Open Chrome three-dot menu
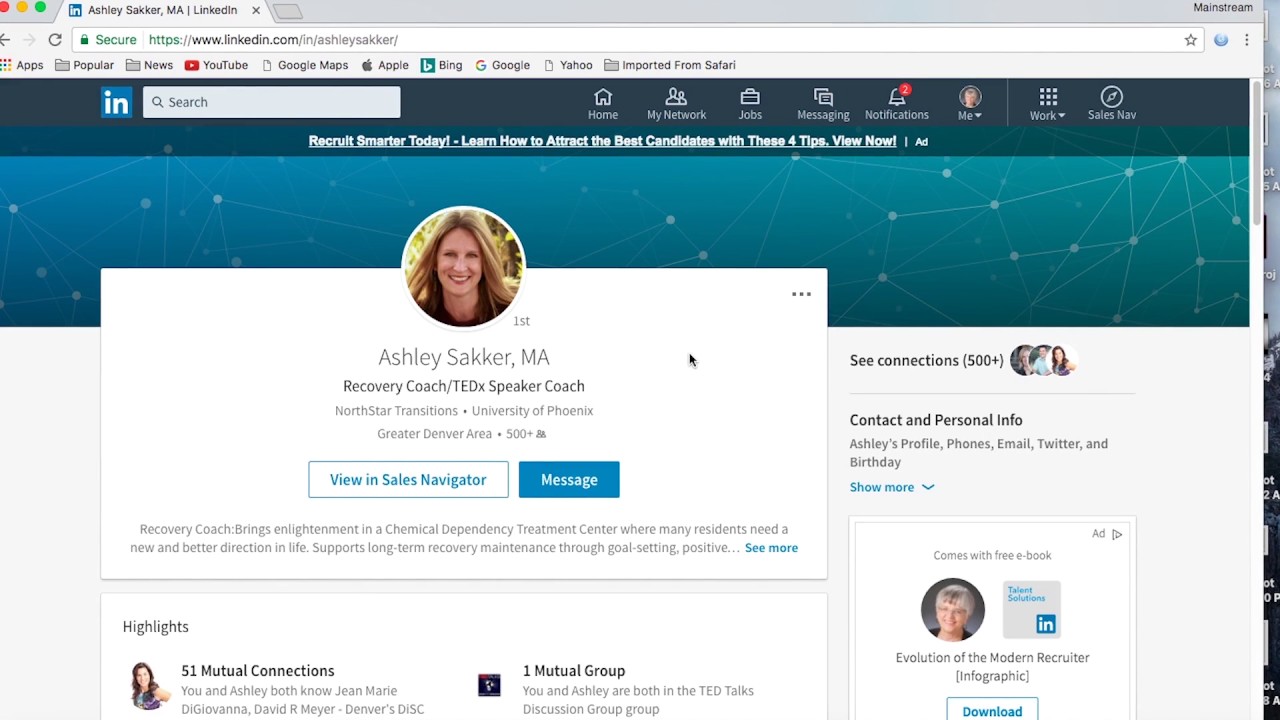1280x720 pixels. [x=1247, y=40]
